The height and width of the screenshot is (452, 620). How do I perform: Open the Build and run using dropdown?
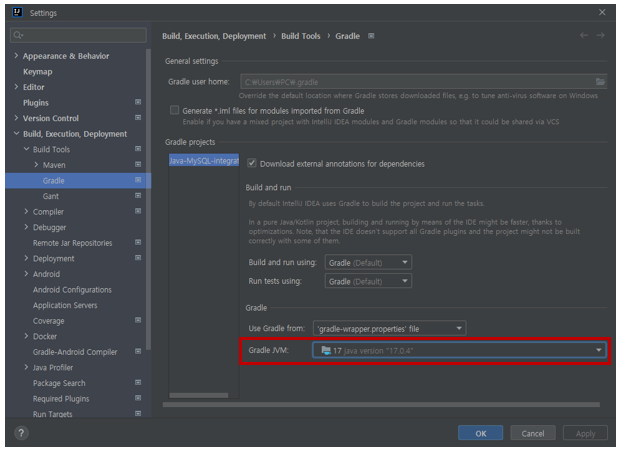pos(368,263)
